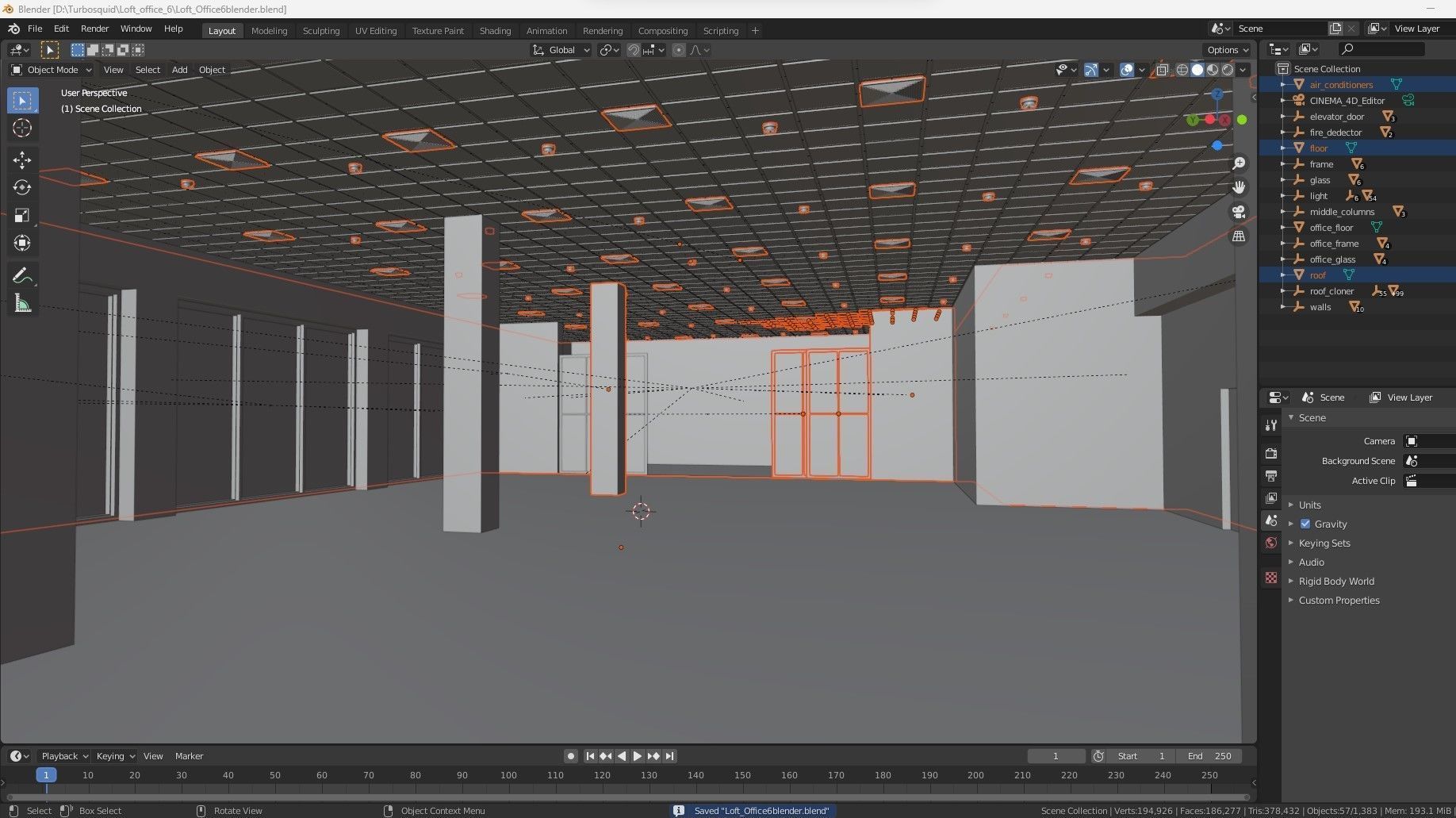Toggle X-ray display in viewport header
Viewport: 1456px width, 818px height.
1162,70
